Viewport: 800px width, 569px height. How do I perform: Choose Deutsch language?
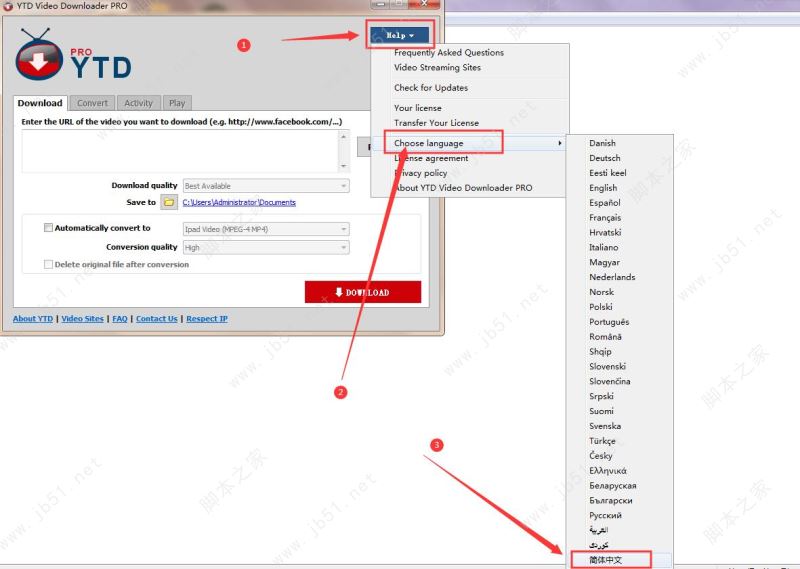[x=619, y=158]
